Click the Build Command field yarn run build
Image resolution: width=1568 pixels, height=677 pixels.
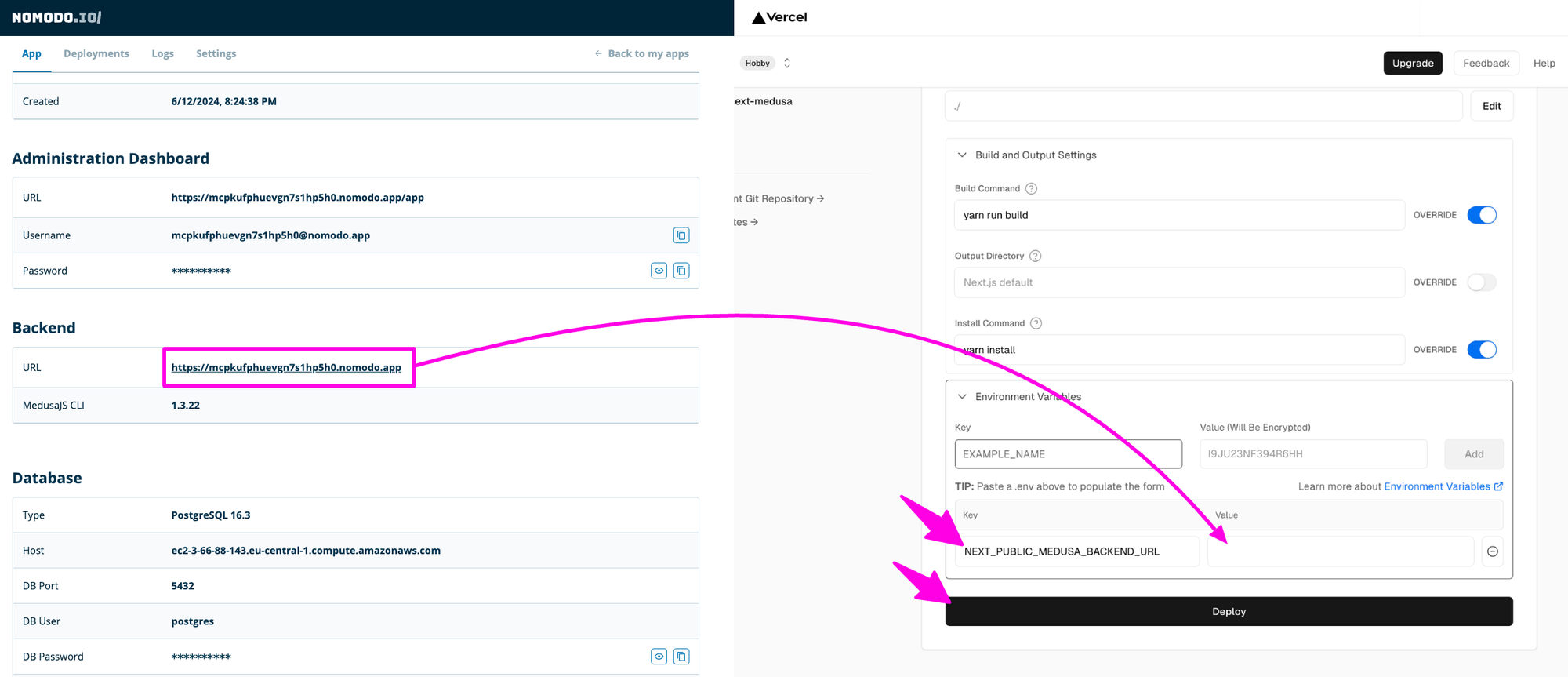pyautogui.click(x=1179, y=215)
